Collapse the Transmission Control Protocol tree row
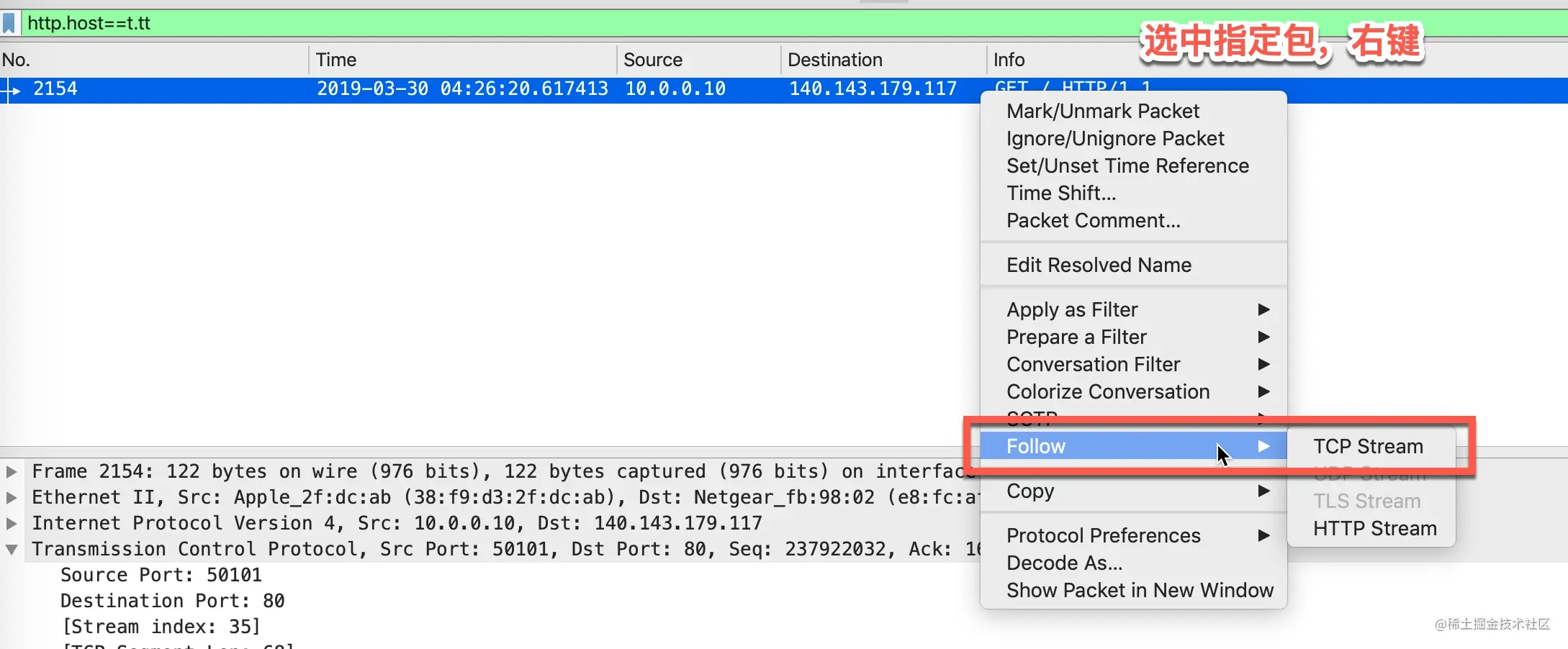This screenshot has height=649, width=1568. pos(12,549)
